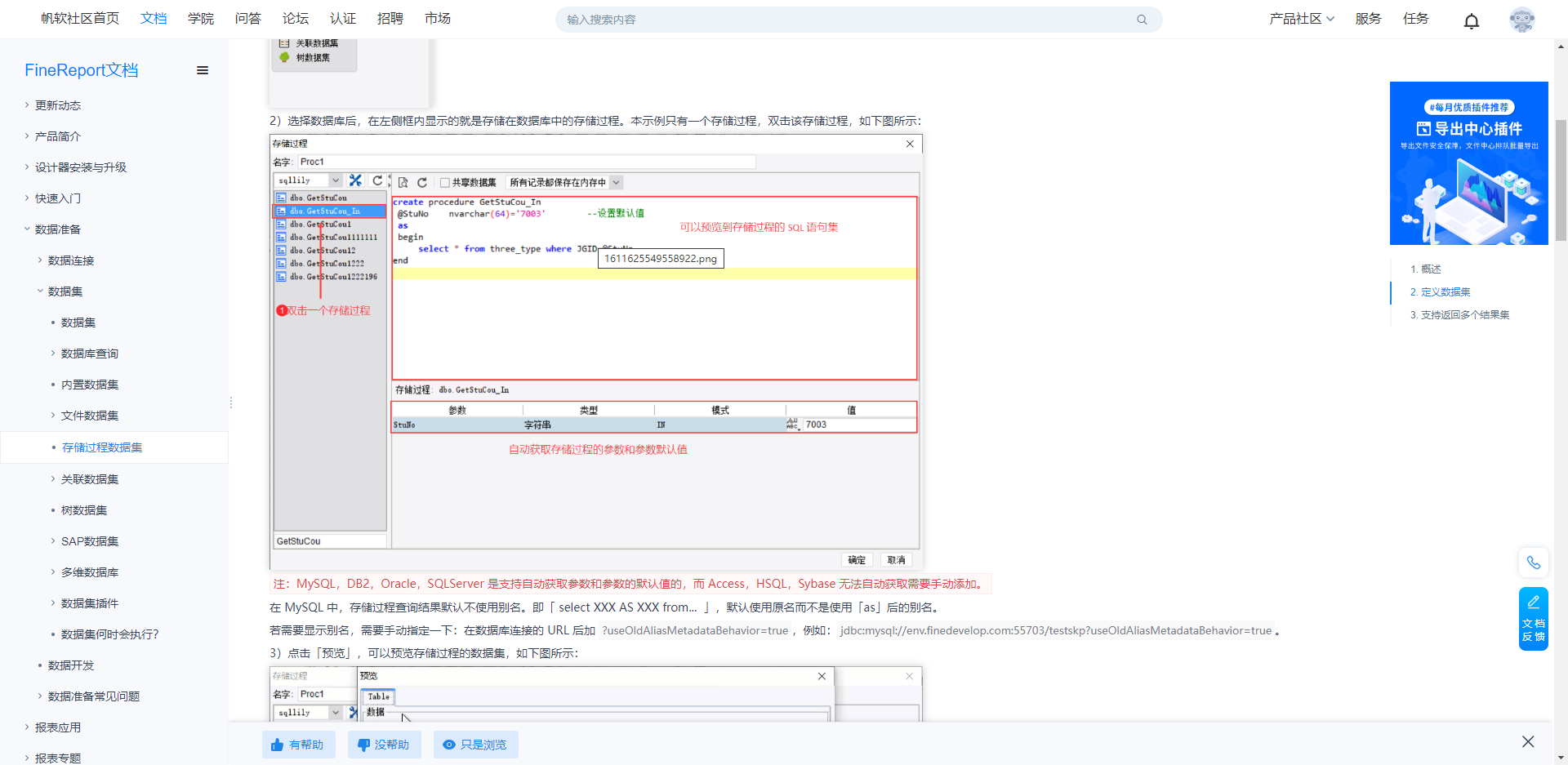This screenshot has width=1568, height=765.
Task: Go to 帆软社区首页
Action: click(80, 19)
